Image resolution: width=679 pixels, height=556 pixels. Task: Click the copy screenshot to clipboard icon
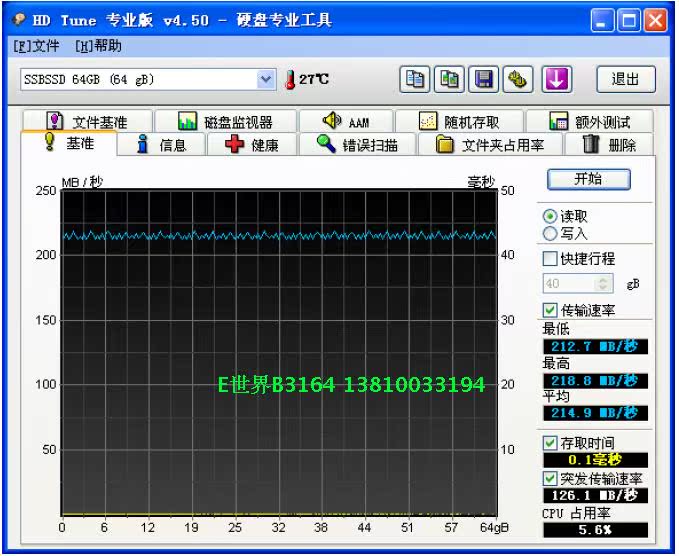(450, 79)
